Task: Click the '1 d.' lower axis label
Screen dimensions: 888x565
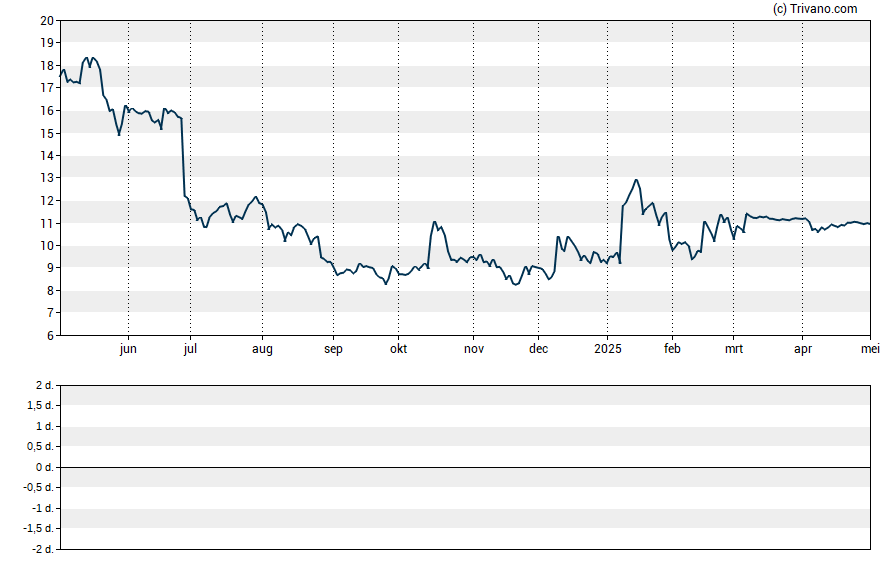Action: tap(45, 426)
